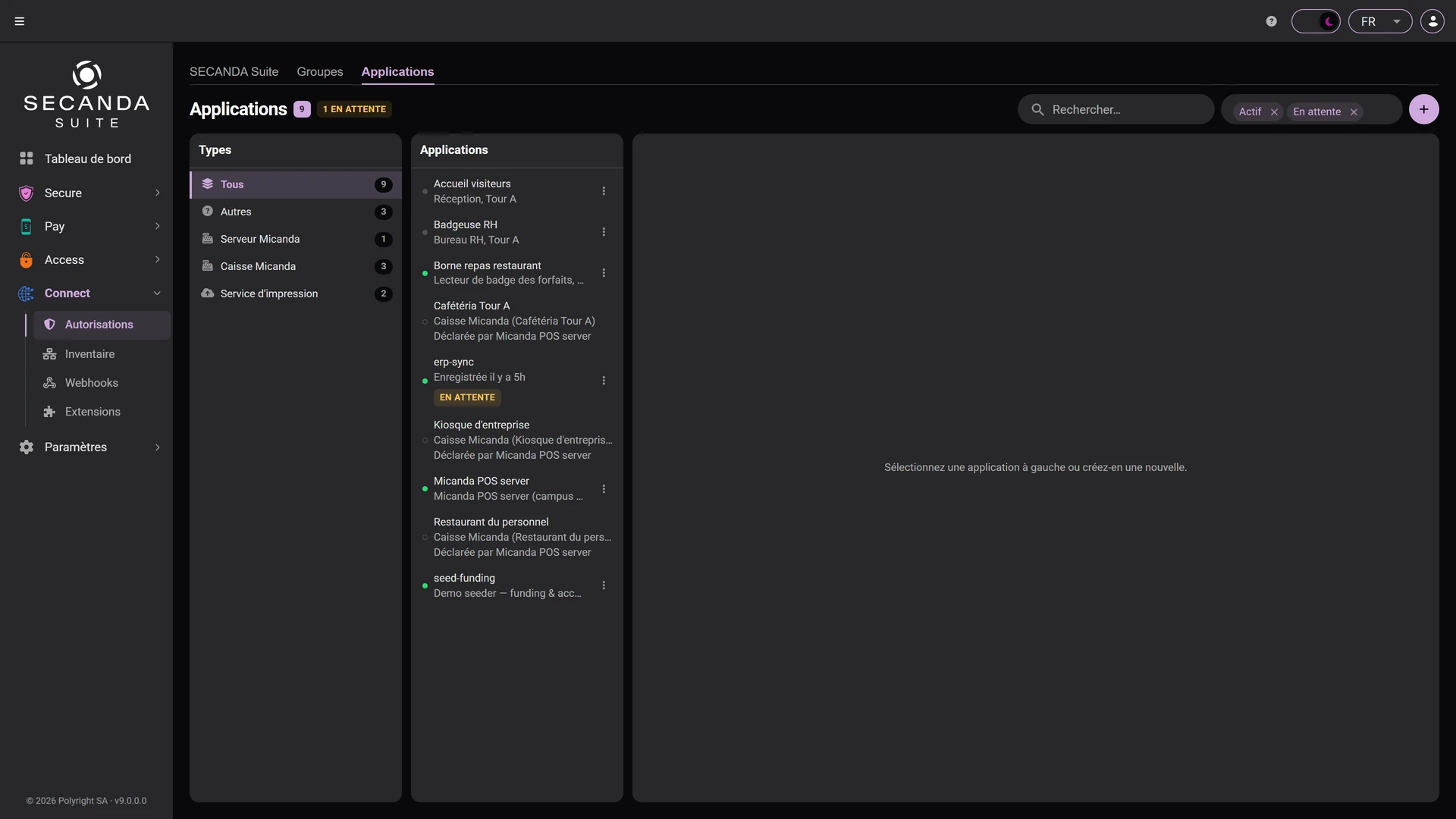The width and height of the screenshot is (1456, 819).
Task: Open the Webhooks sidebar item
Action: (x=102, y=383)
